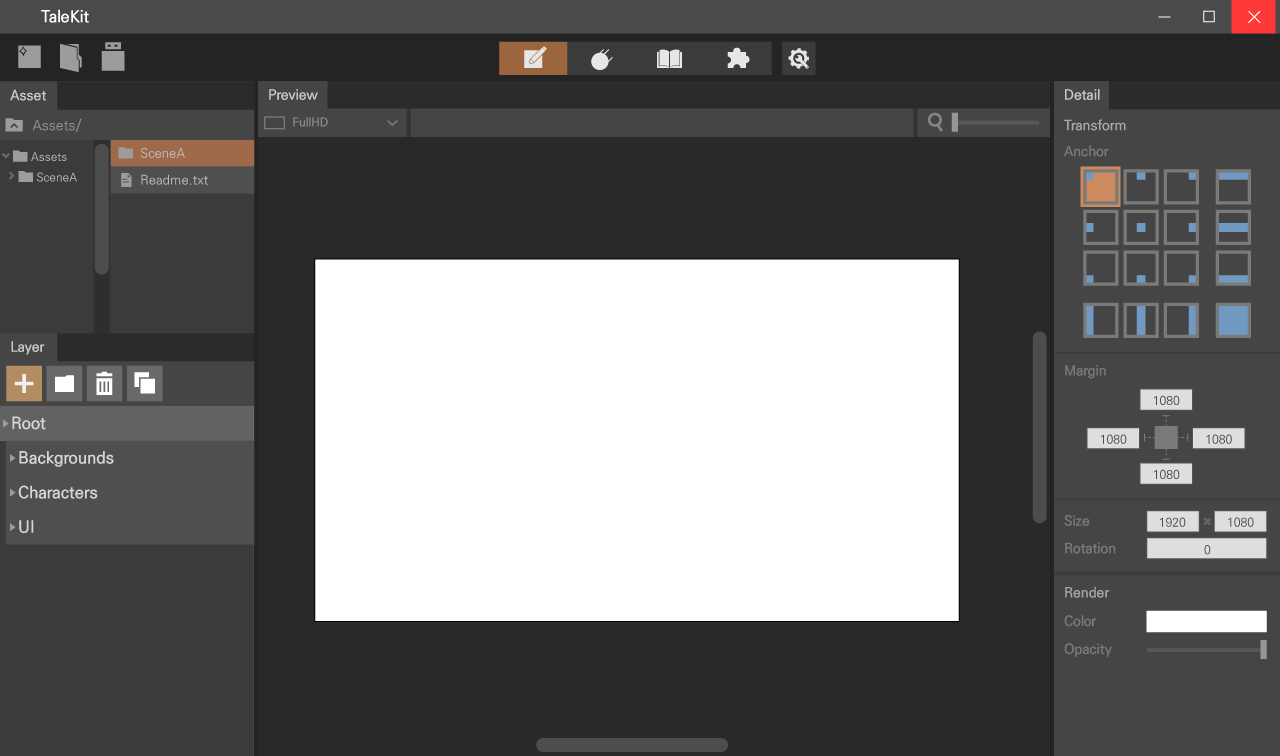Screen dimensions: 1280x756
Task: Expand the SceneA tree node
Action: pyautogui.click(x=12, y=177)
